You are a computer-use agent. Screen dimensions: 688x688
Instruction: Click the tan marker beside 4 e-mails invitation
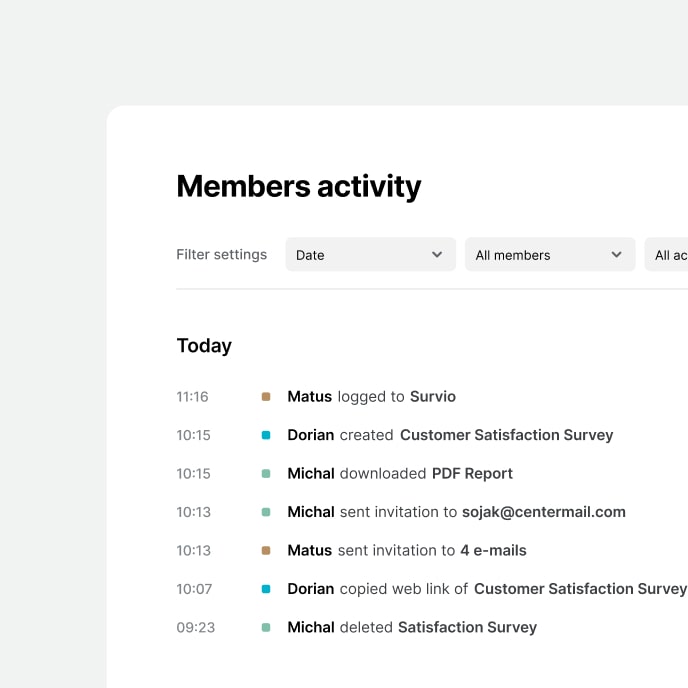(x=266, y=550)
